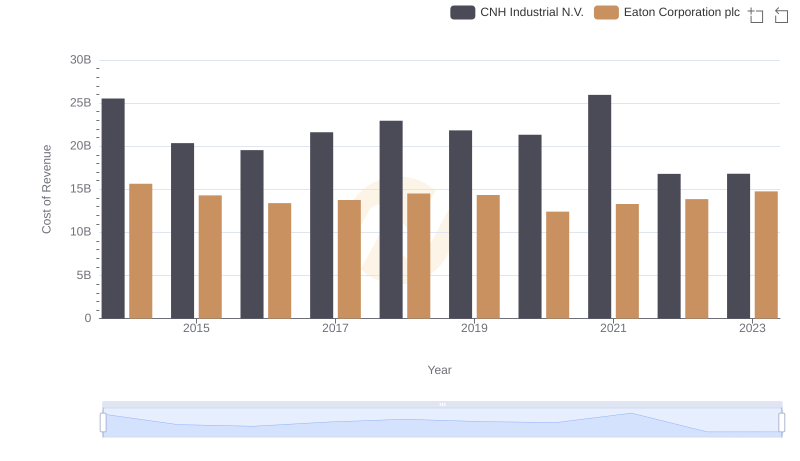
Task: Click the Eaton Corporation orange legend swatch
Action: coord(606,12)
